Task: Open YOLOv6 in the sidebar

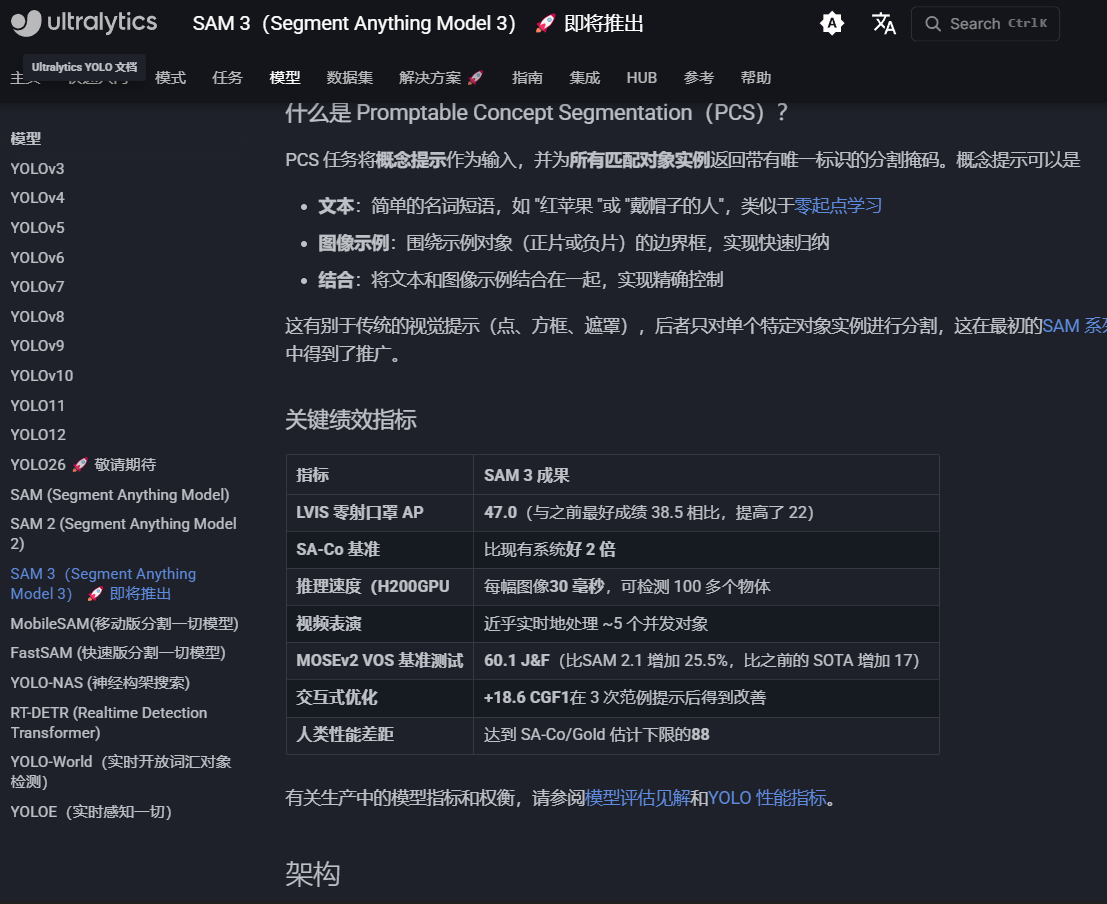Action: tap(37, 258)
